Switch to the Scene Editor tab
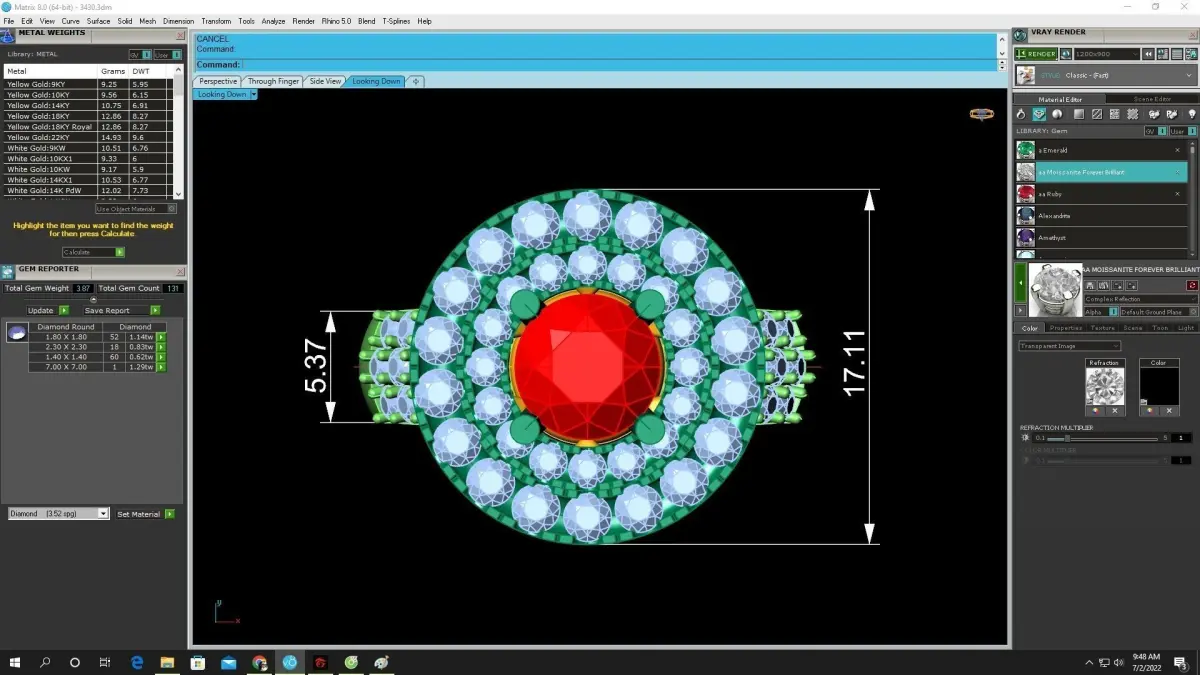1200x675 pixels. [1151, 99]
